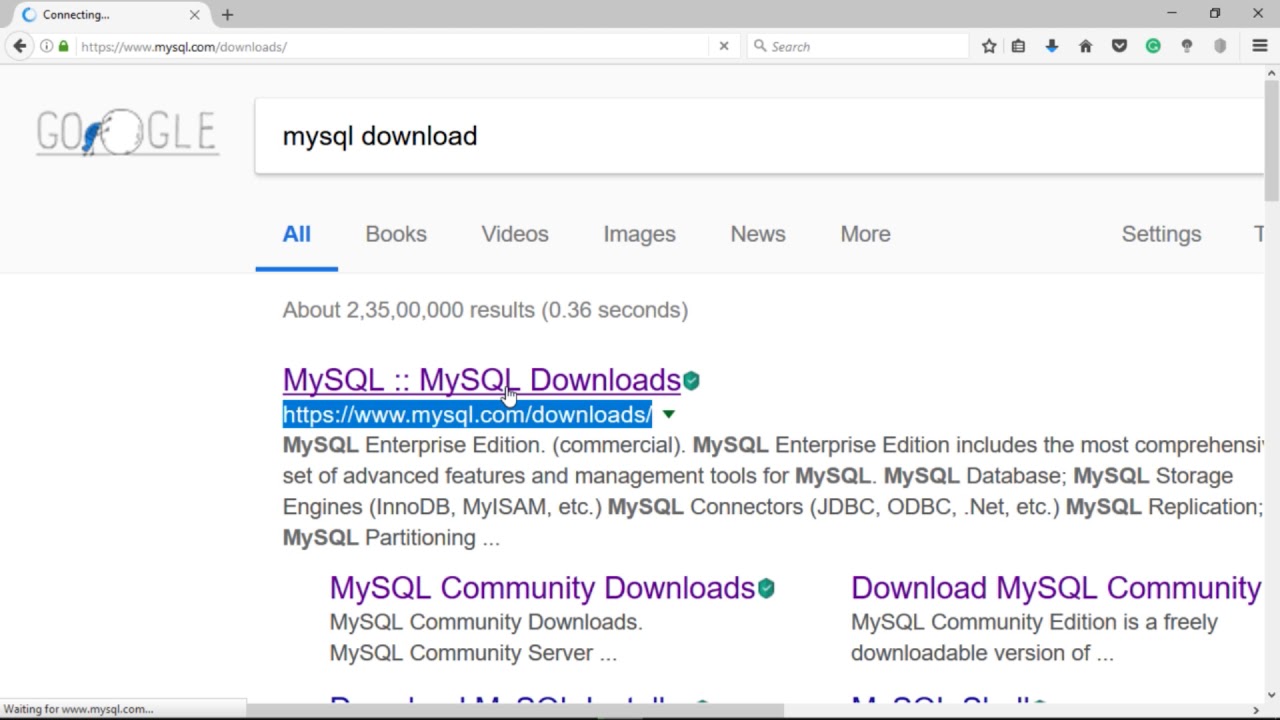
Task: Click the highlighted https://www.mysql.com/downloads/ URL
Action: click(467, 414)
